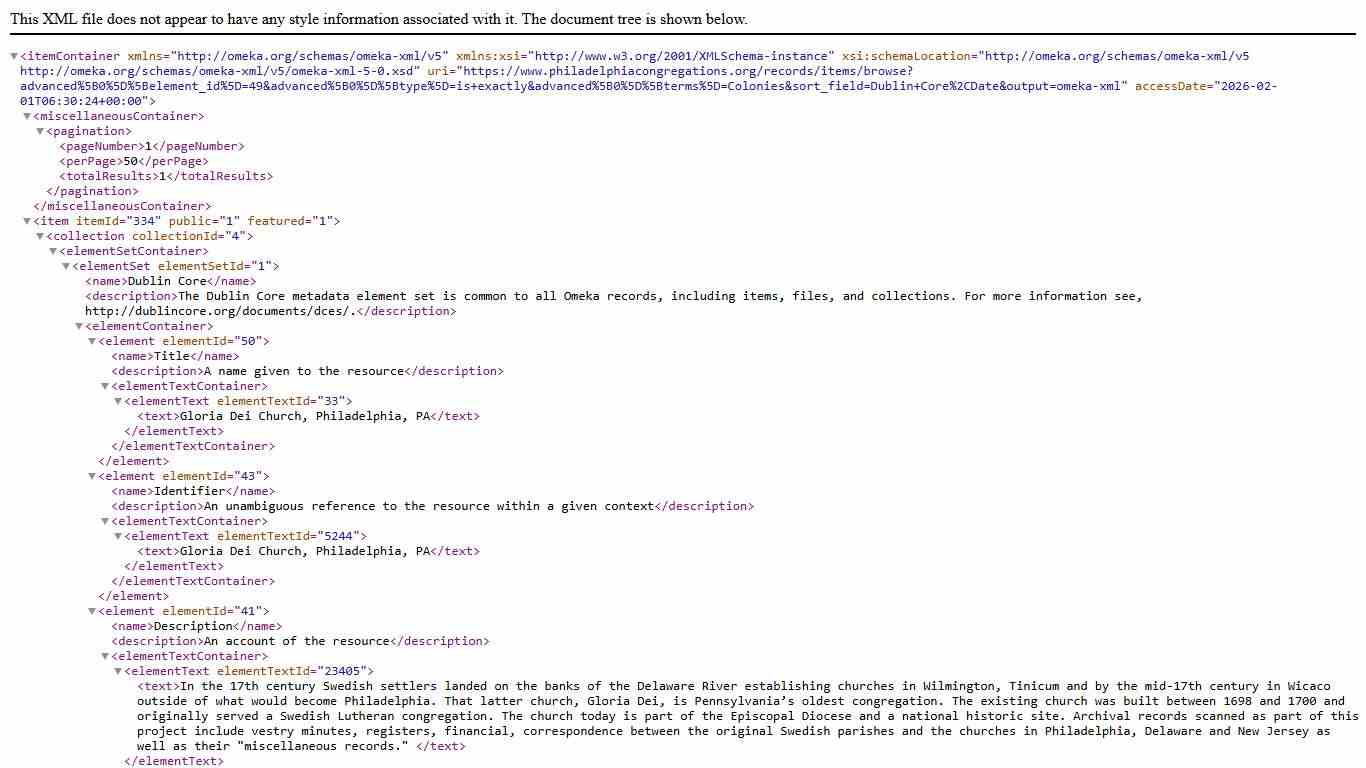Collapse the elementText elementTextId 33 node
1366x768 pixels.
[x=118, y=402]
